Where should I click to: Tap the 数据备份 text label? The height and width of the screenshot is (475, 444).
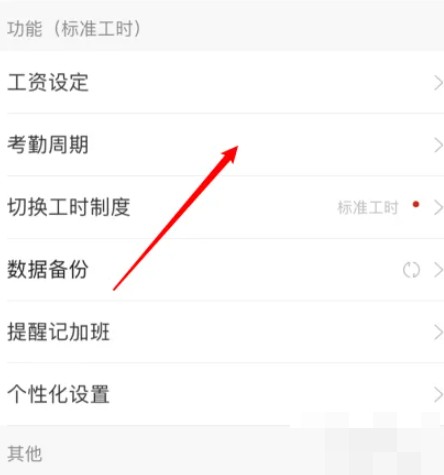[x=48, y=269]
